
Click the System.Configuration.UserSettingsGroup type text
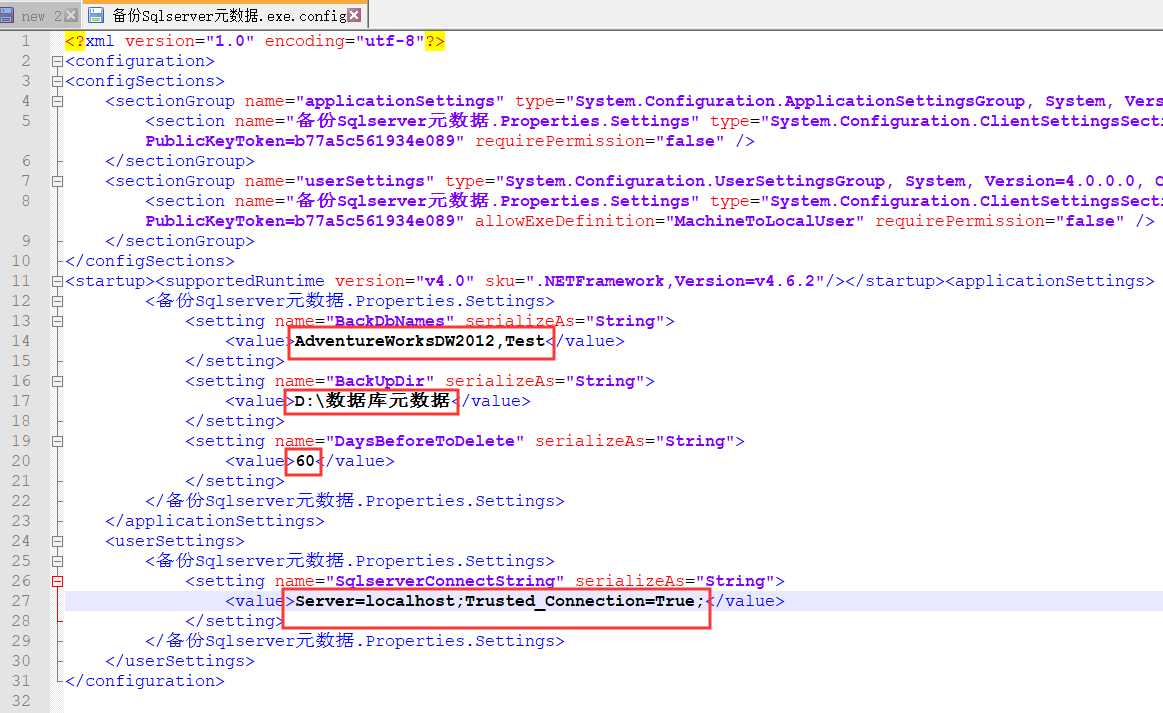[730, 181]
